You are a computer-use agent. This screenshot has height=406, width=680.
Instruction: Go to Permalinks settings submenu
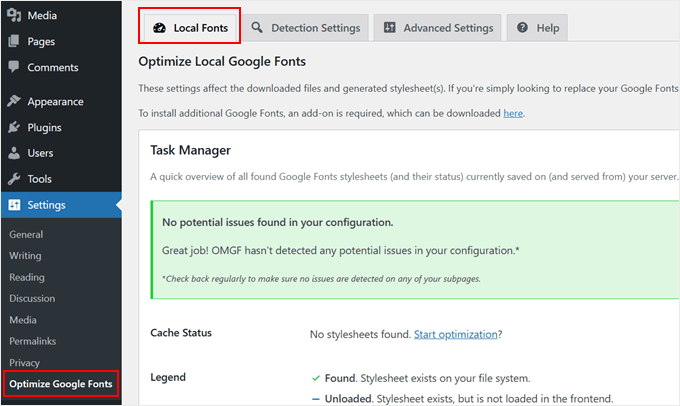click(x=33, y=341)
